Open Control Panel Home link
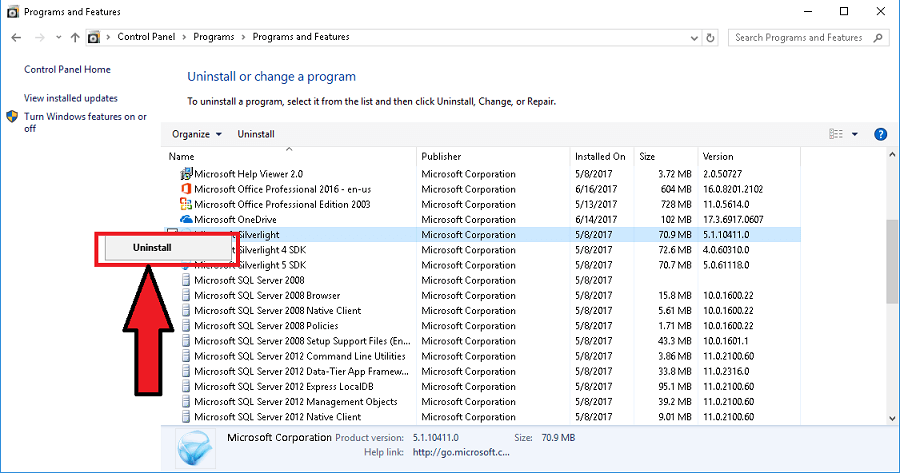Screen dimensions: 900x473 [x=67, y=69]
